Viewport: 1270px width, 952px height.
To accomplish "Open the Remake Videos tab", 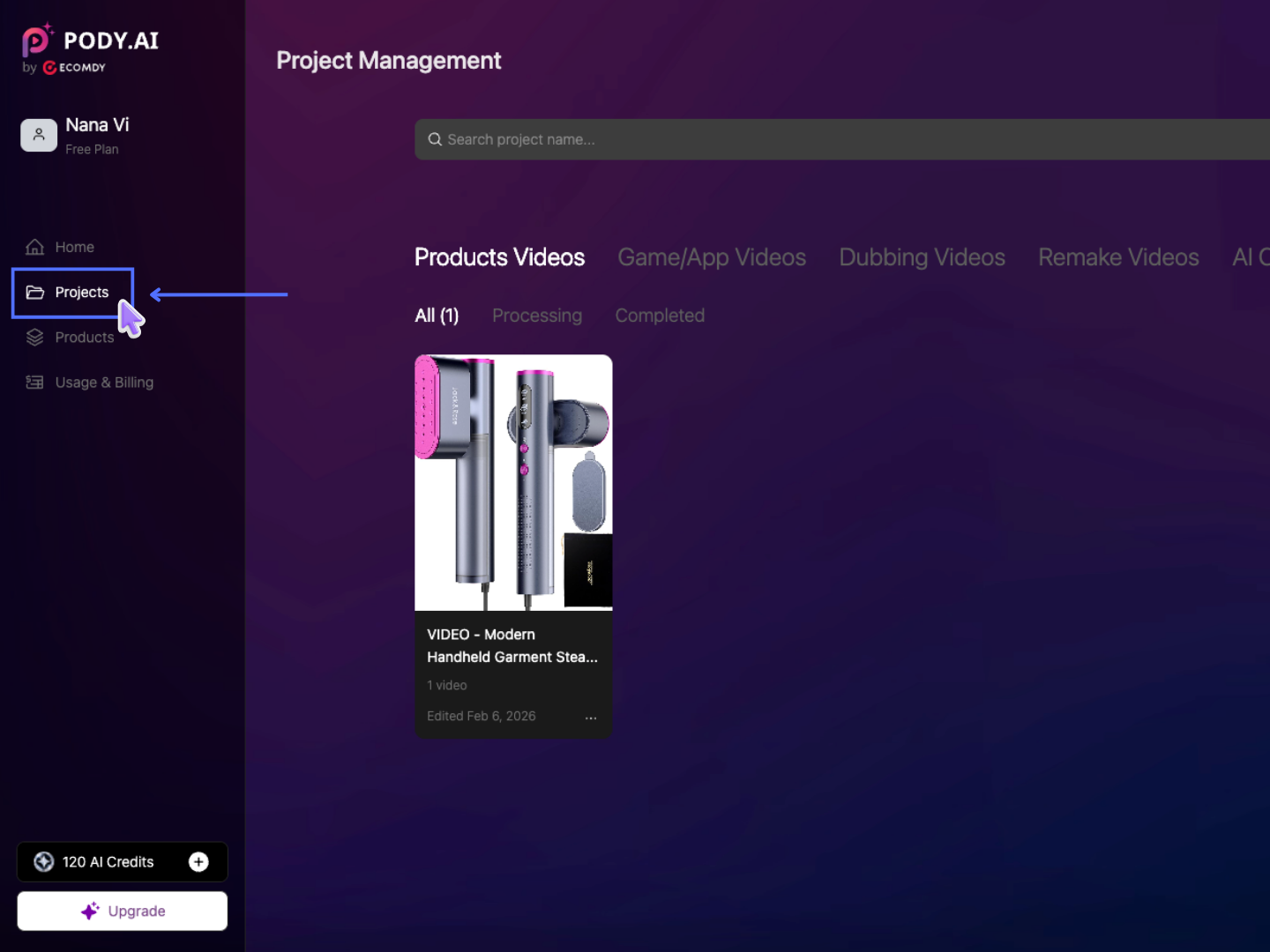I will click(x=1117, y=257).
